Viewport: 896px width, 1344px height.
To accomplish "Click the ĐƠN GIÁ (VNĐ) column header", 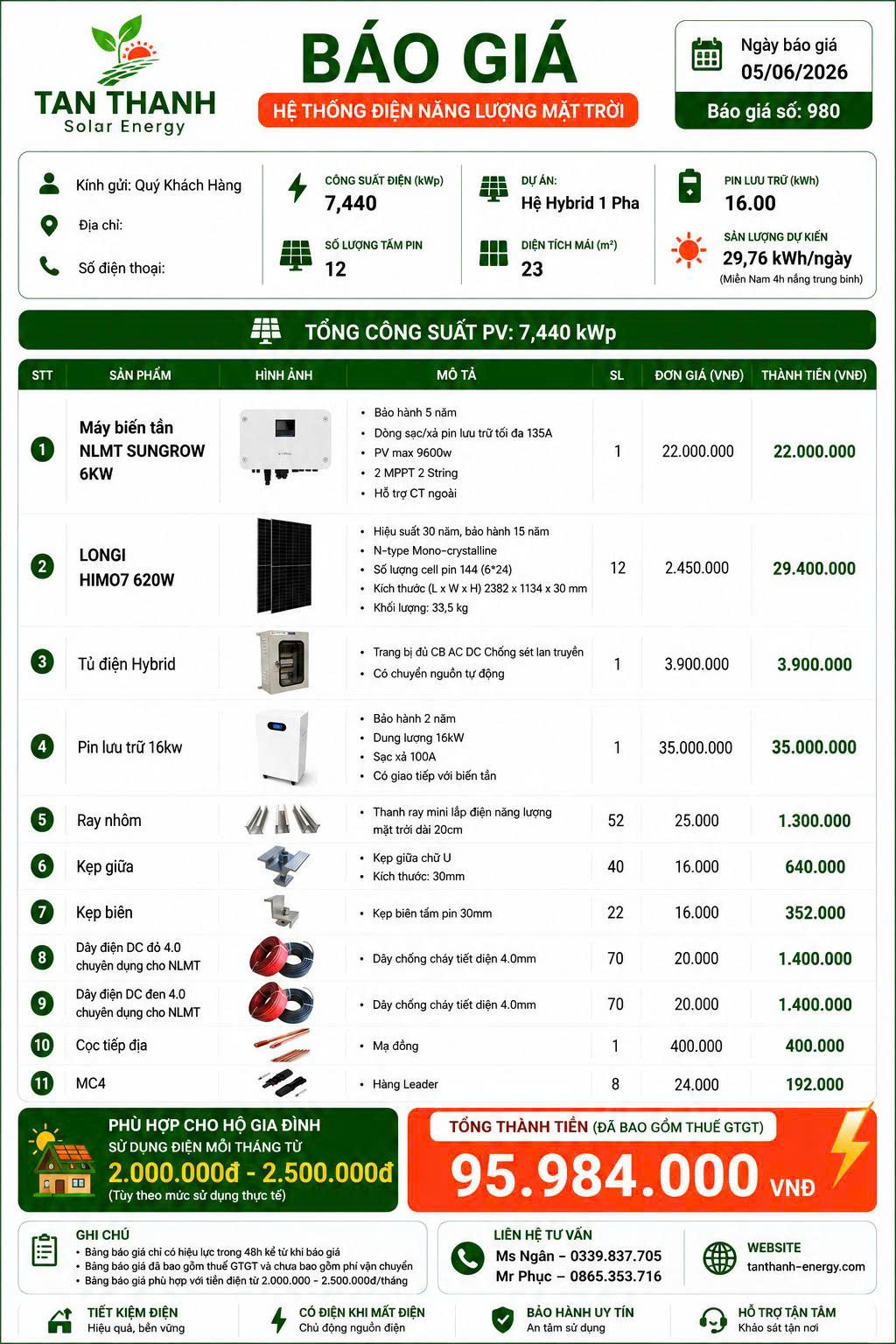I will click(x=699, y=374).
